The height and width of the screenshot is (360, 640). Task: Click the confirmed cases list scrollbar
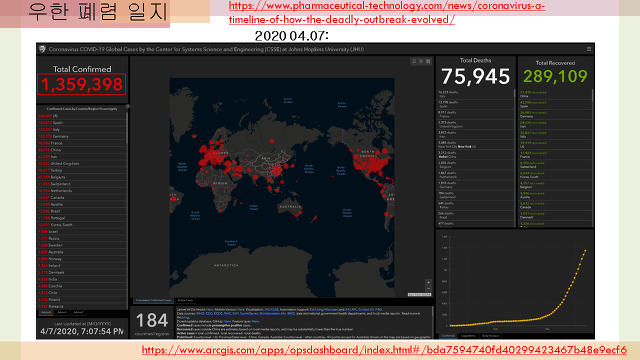pos(127,127)
